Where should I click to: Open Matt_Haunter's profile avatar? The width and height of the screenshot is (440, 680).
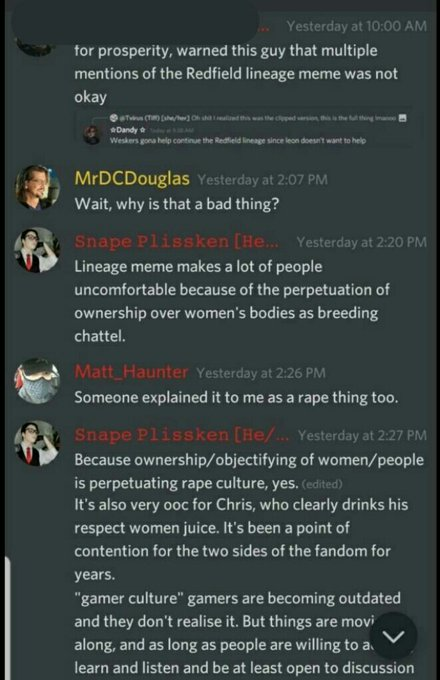click(x=37, y=381)
